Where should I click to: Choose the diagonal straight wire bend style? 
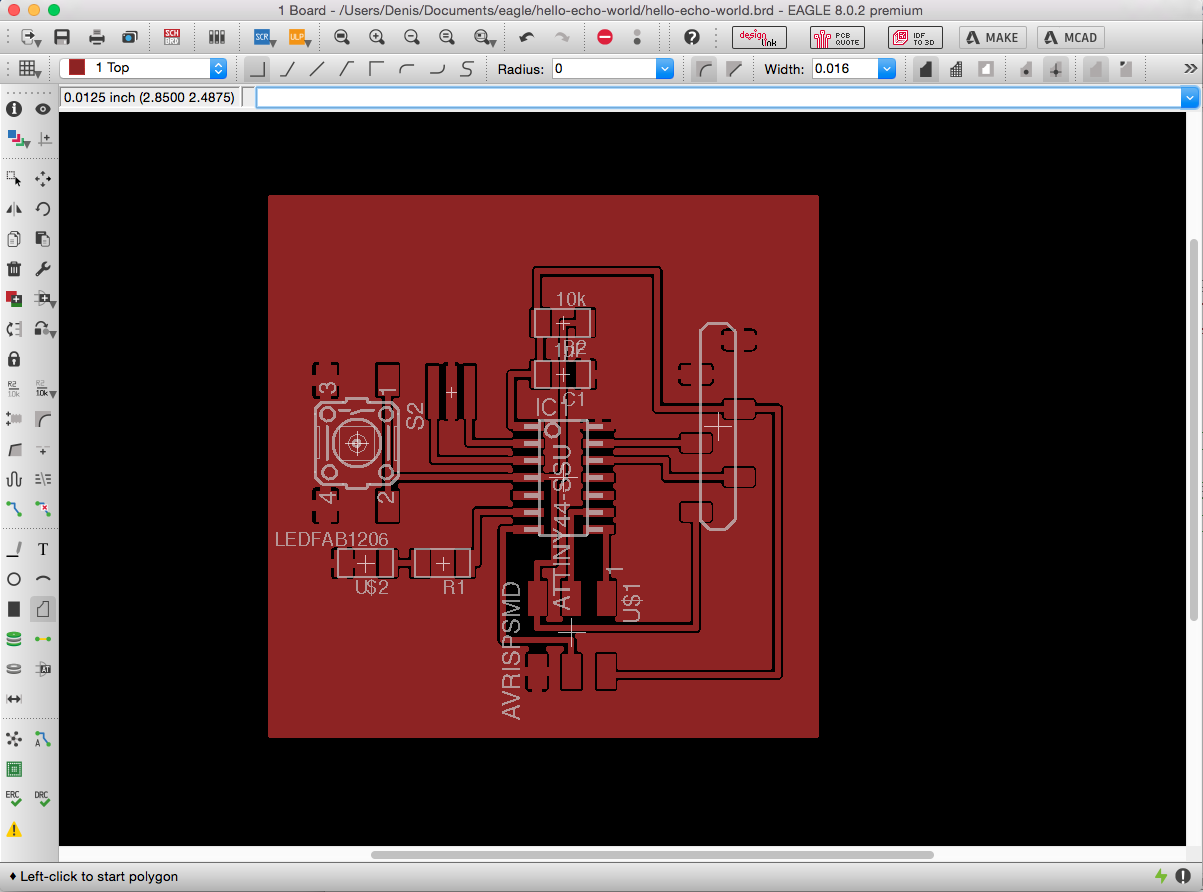(x=317, y=69)
